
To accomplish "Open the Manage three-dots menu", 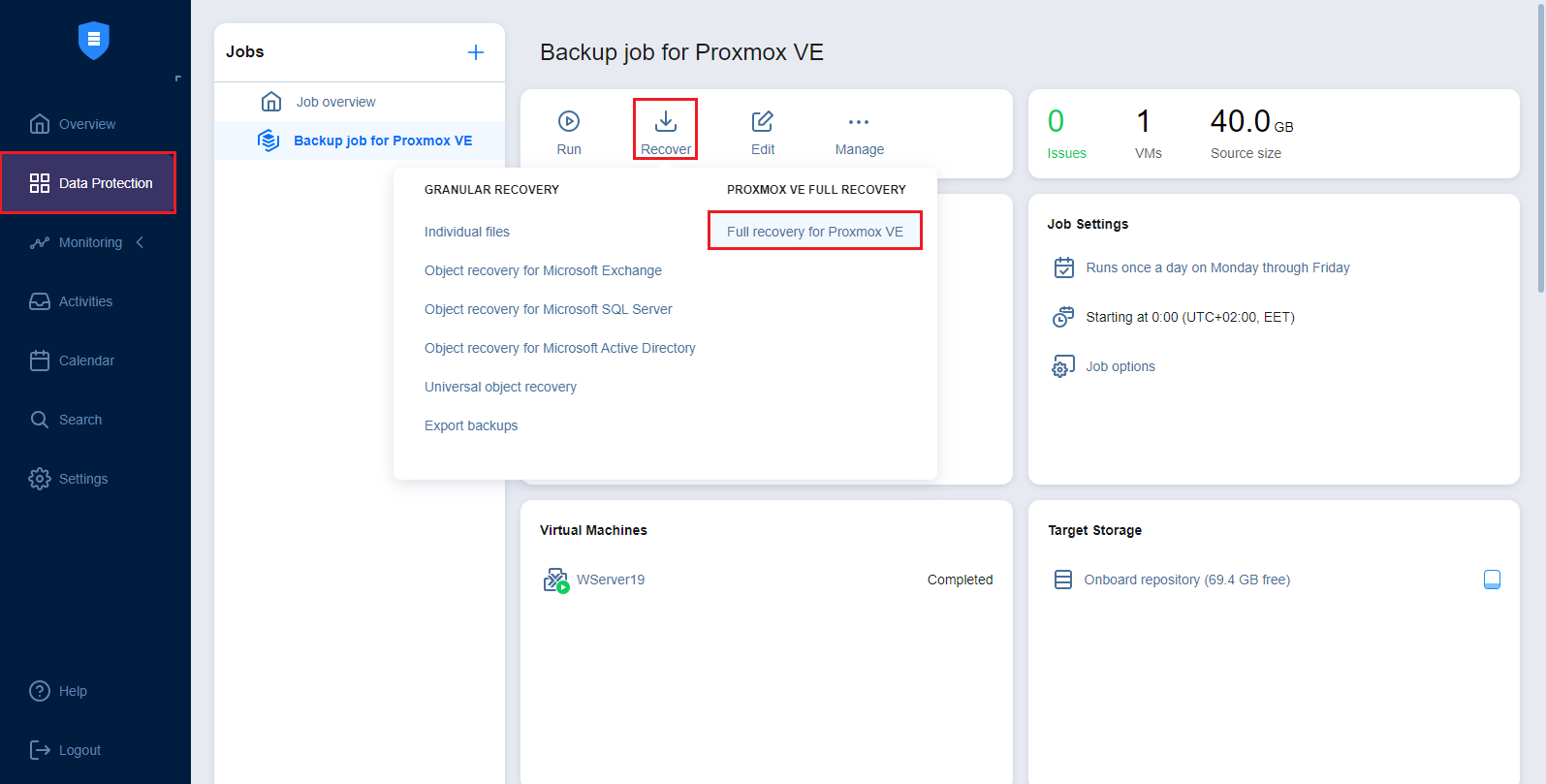I will click(x=859, y=122).
